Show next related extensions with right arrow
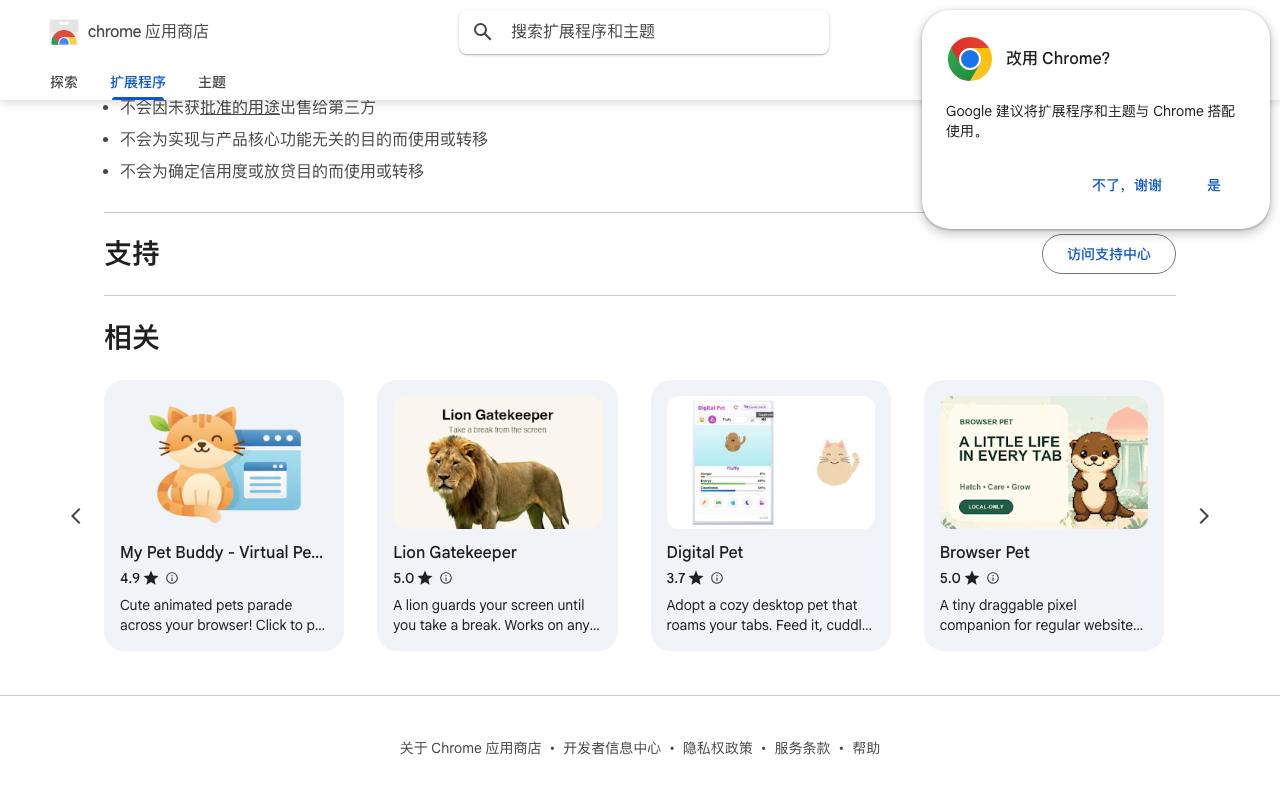The width and height of the screenshot is (1280, 800). (x=1204, y=516)
